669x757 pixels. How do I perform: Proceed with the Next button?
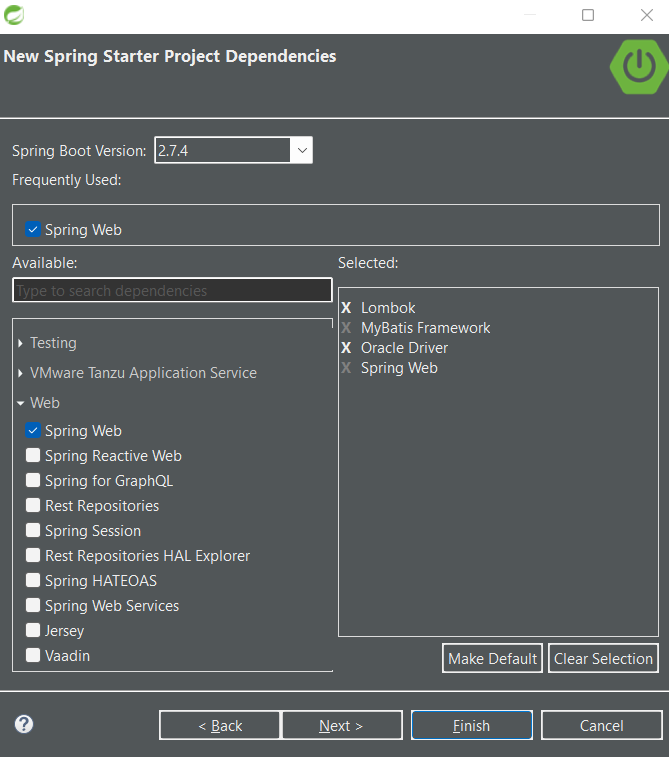point(342,725)
